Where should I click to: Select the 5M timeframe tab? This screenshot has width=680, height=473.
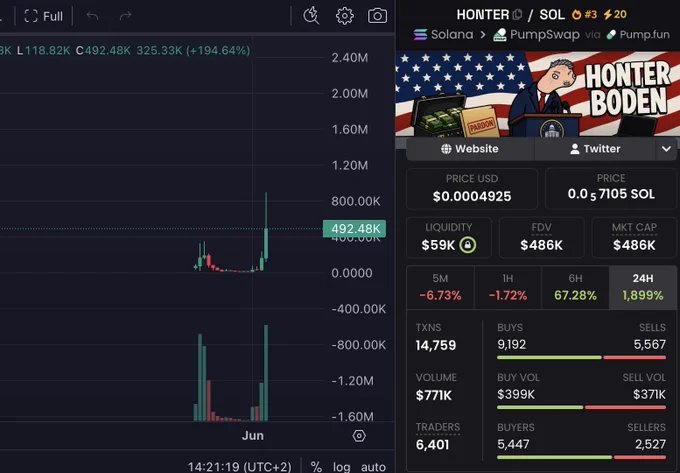[440, 287]
